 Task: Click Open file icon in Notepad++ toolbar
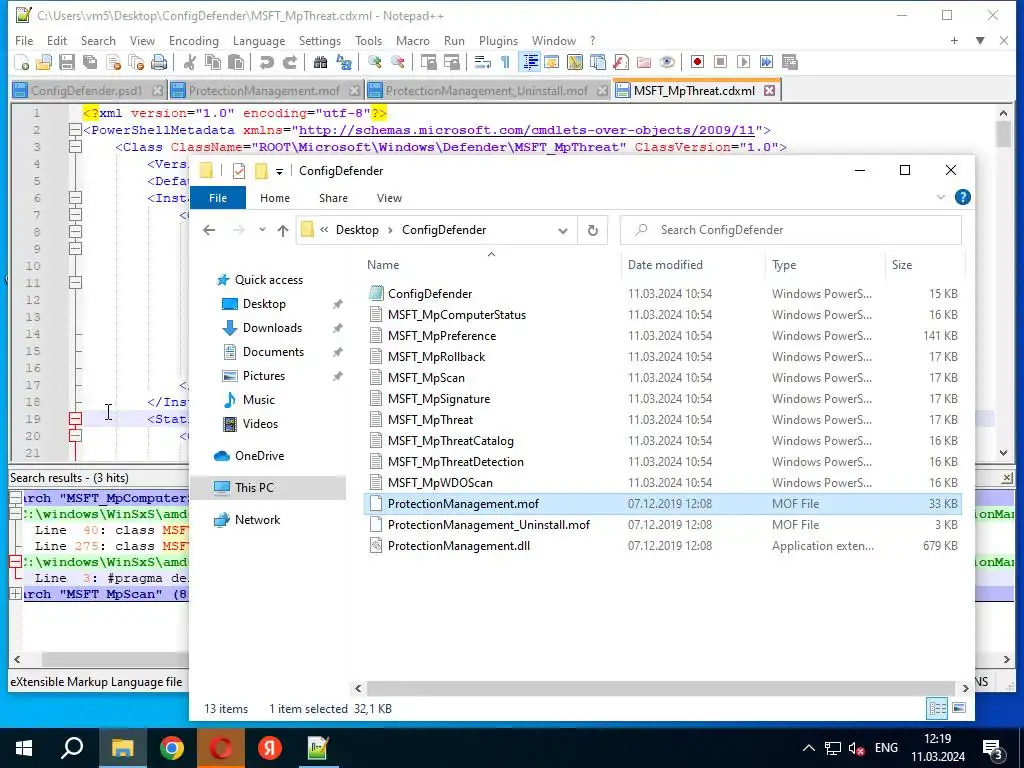click(x=44, y=62)
